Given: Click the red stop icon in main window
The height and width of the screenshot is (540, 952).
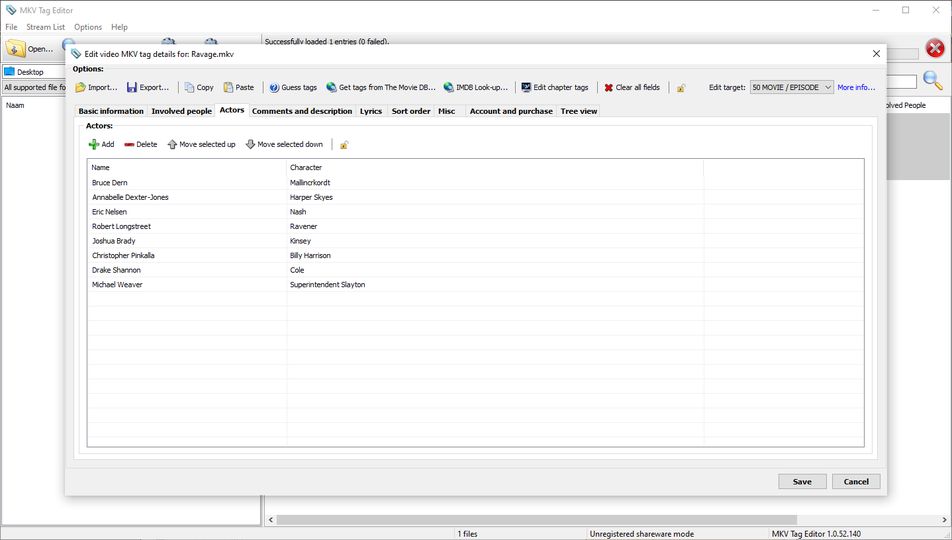Looking at the screenshot, I should tap(935, 48).
